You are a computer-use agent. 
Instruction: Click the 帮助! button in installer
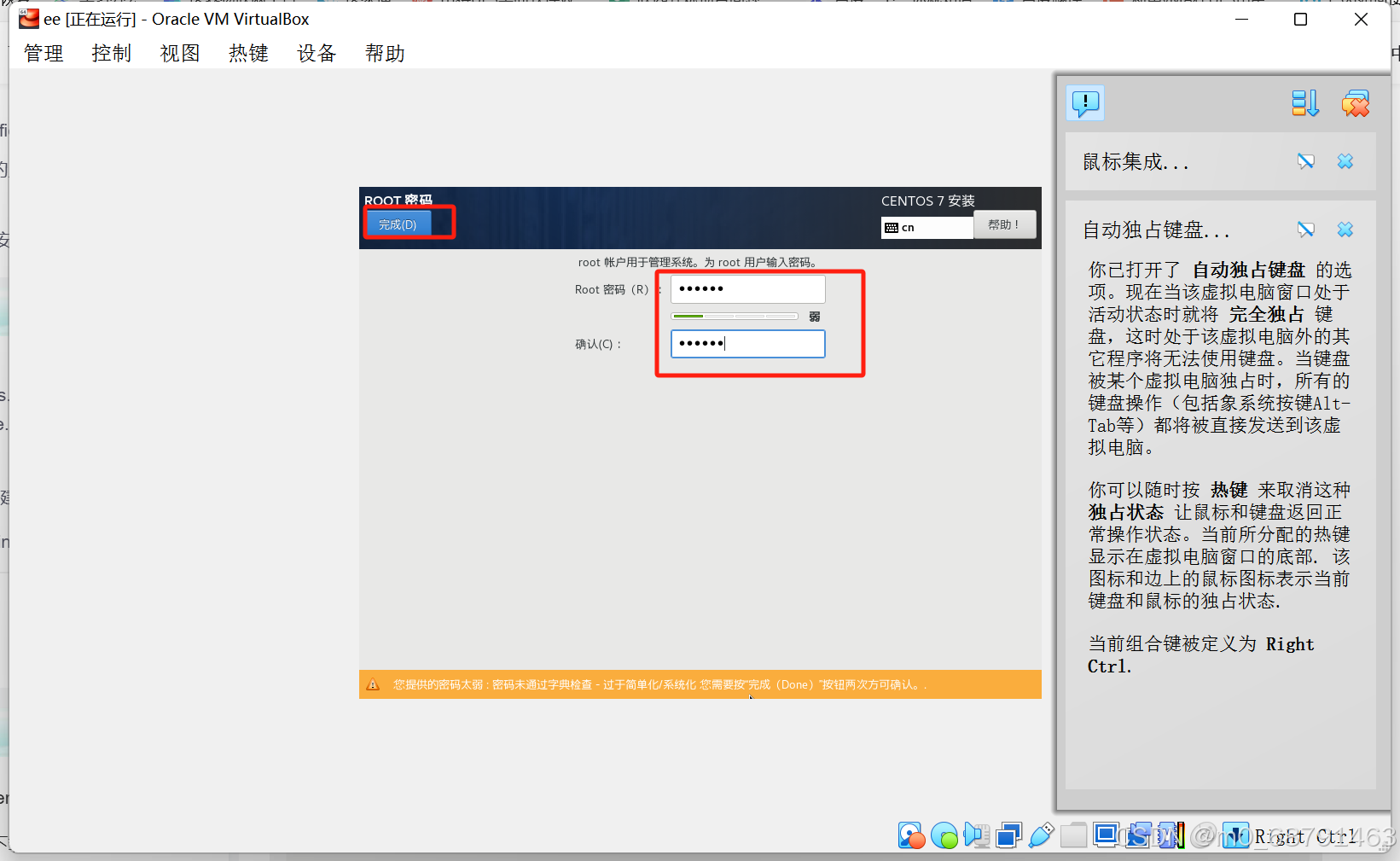point(1005,224)
